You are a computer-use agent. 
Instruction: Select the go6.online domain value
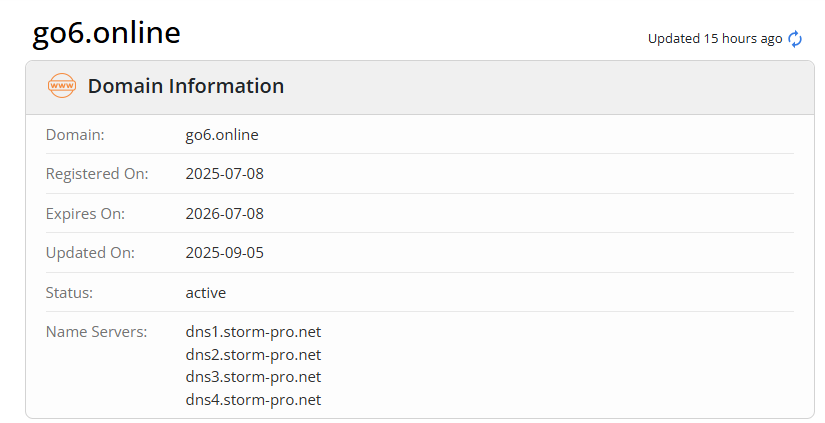point(222,134)
